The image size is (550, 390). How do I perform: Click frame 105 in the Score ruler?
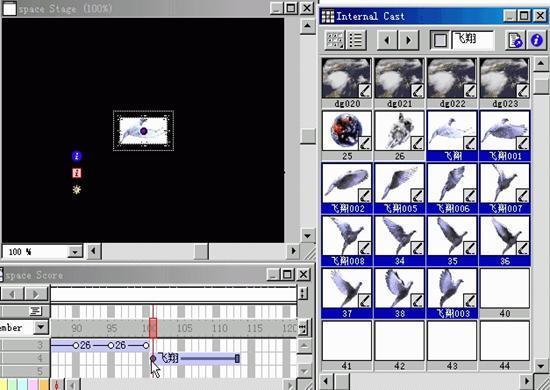184,328
